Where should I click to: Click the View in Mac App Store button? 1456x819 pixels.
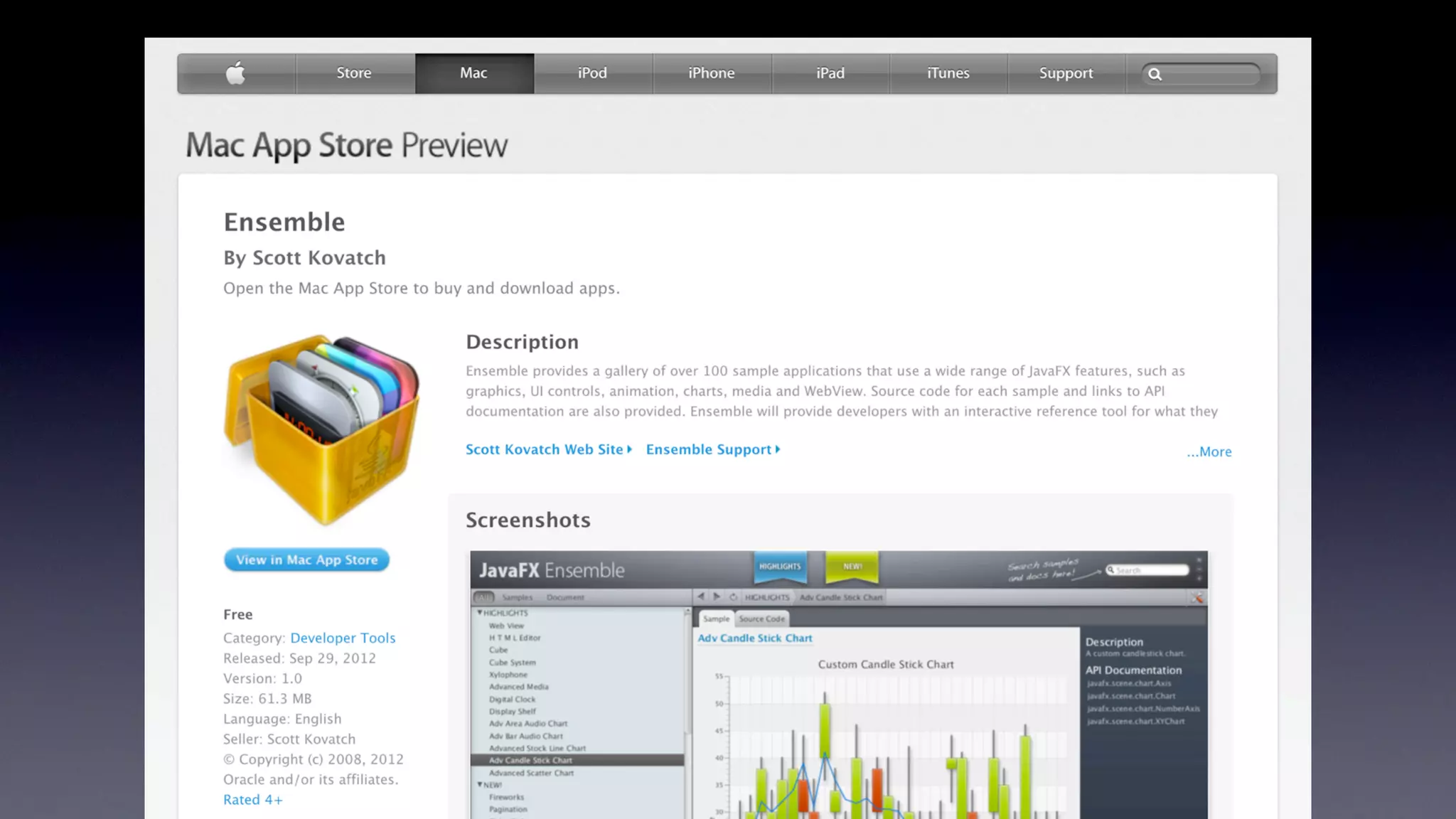[x=306, y=560]
